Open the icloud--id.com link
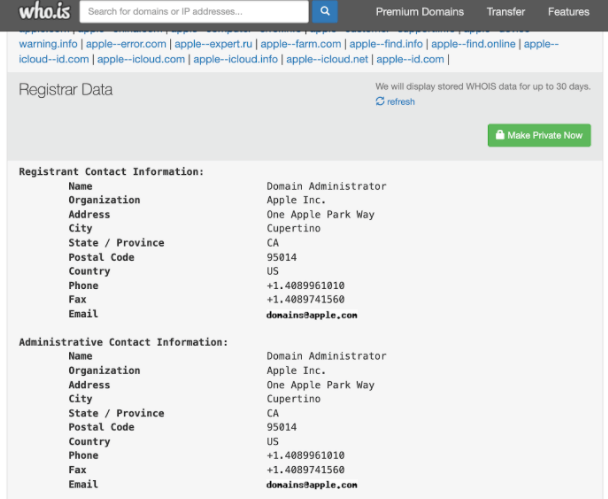608x499 pixels. (x=54, y=59)
